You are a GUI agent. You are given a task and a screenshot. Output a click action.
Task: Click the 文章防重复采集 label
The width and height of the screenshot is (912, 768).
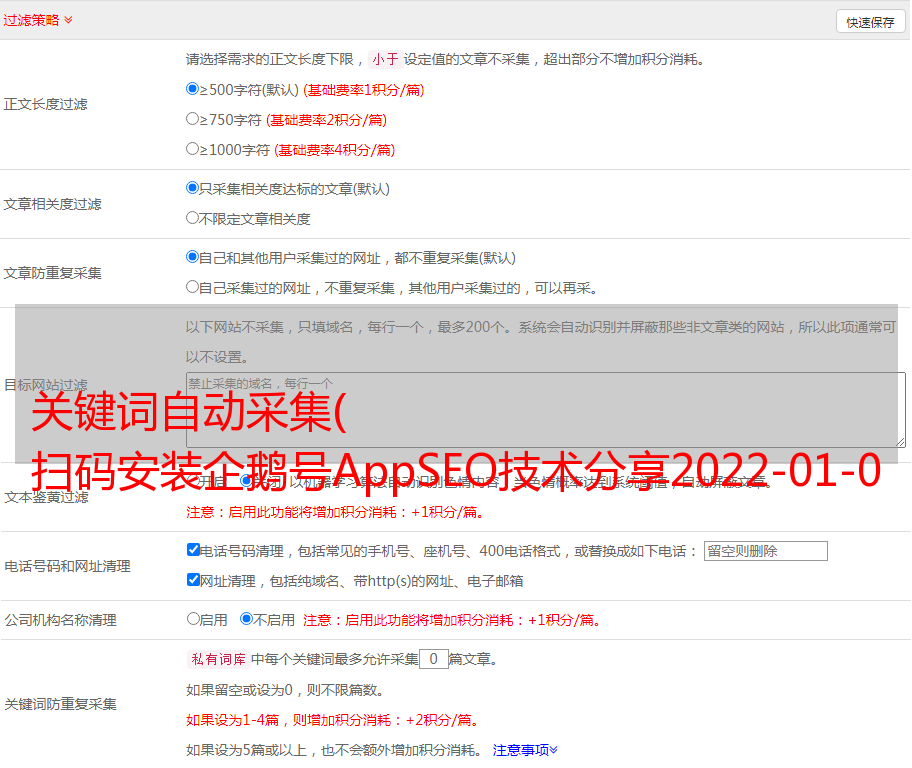point(52,273)
